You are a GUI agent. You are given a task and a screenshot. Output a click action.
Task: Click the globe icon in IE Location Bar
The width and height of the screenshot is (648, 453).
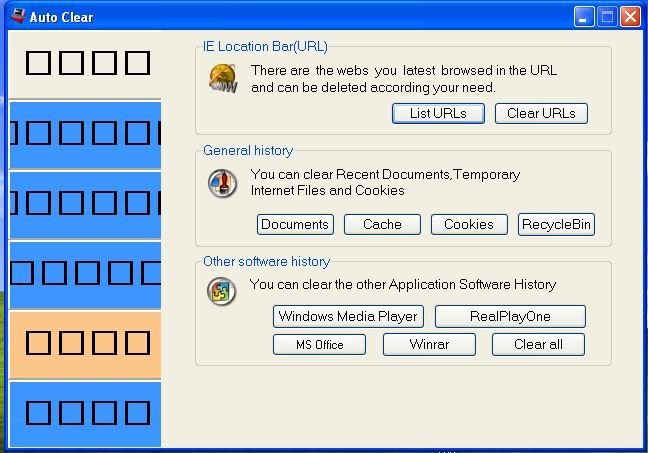click(223, 78)
